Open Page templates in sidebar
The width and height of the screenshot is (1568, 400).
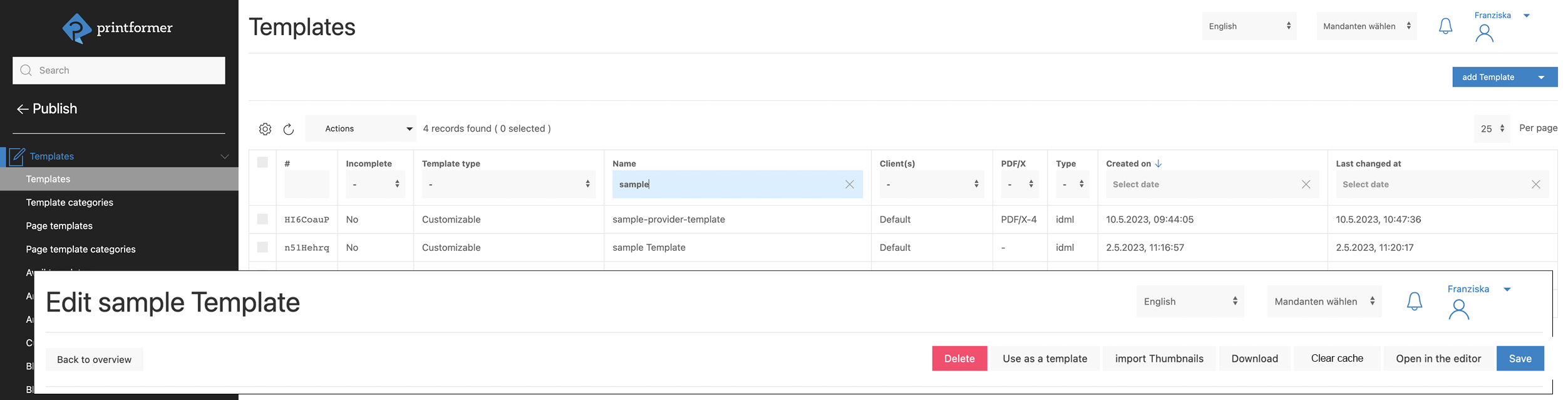pyautogui.click(x=59, y=226)
